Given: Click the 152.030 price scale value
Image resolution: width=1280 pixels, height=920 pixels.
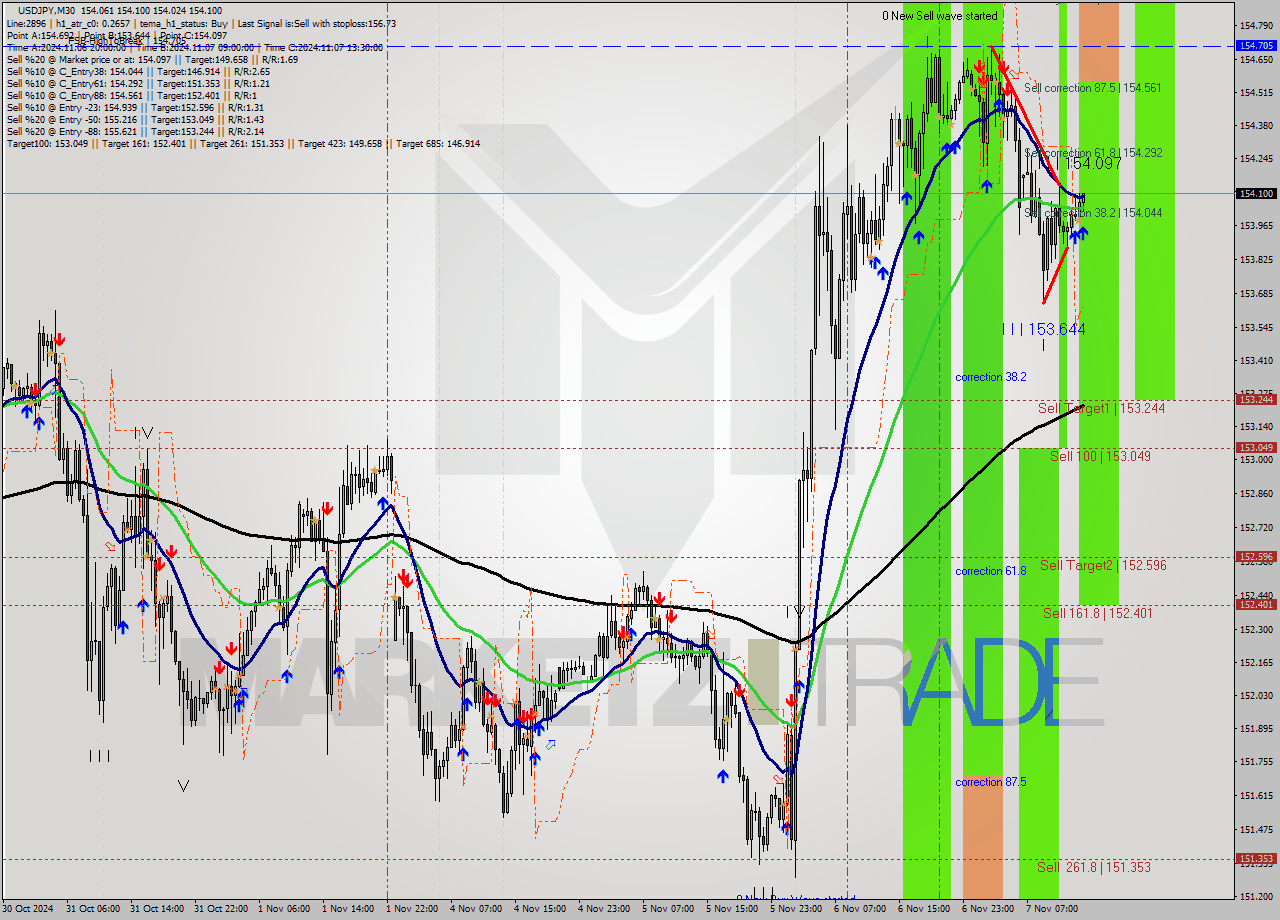Looking at the screenshot, I should point(1257,695).
